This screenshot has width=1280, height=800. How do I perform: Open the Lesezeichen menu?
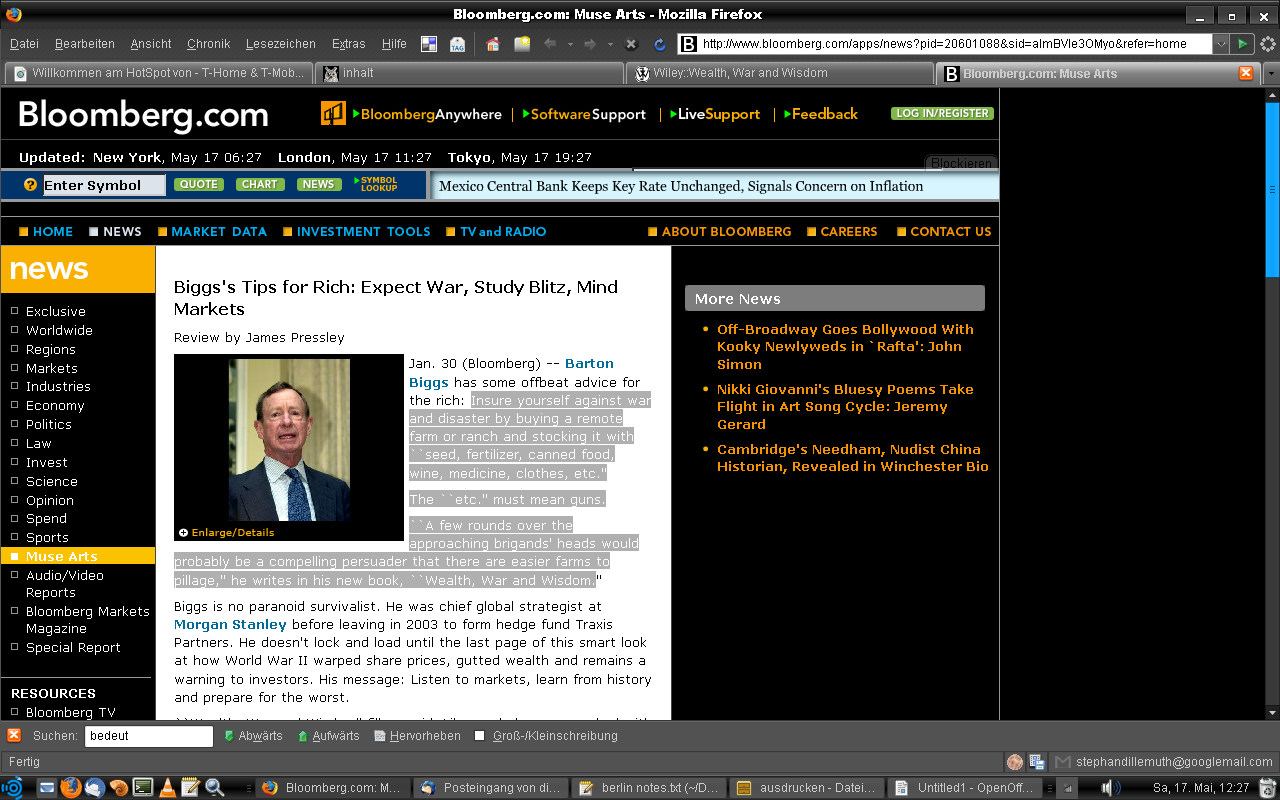[x=281, y=44]
